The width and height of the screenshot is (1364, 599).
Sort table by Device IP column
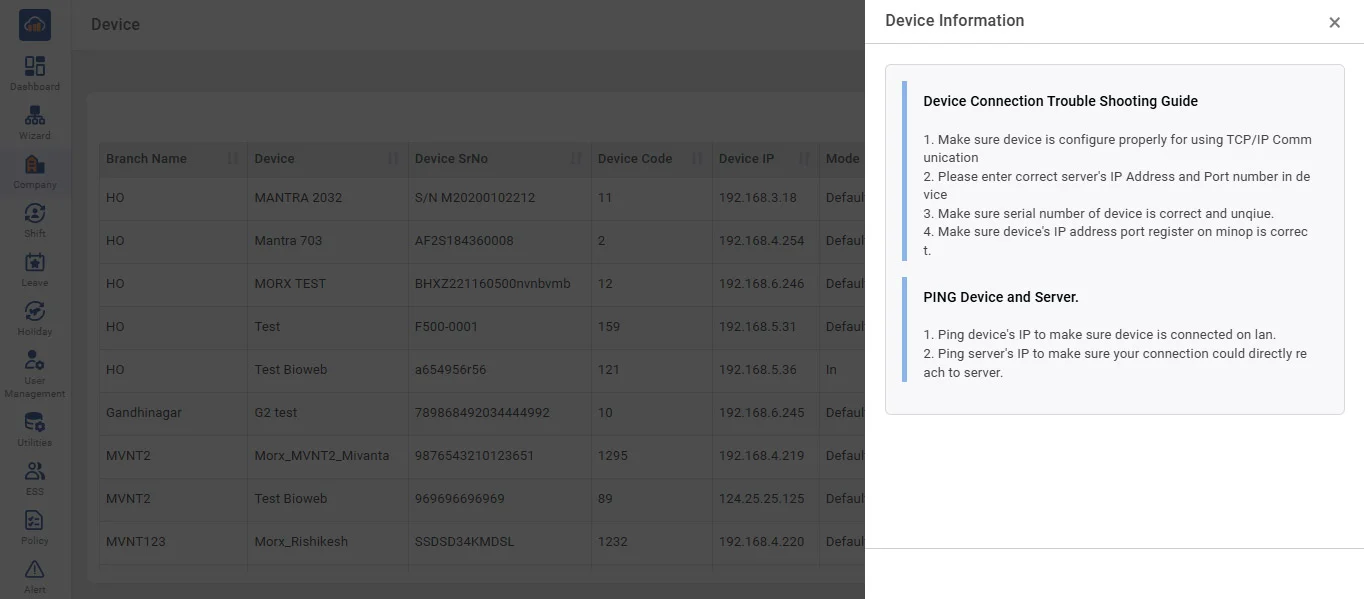(x=803, y=159)
